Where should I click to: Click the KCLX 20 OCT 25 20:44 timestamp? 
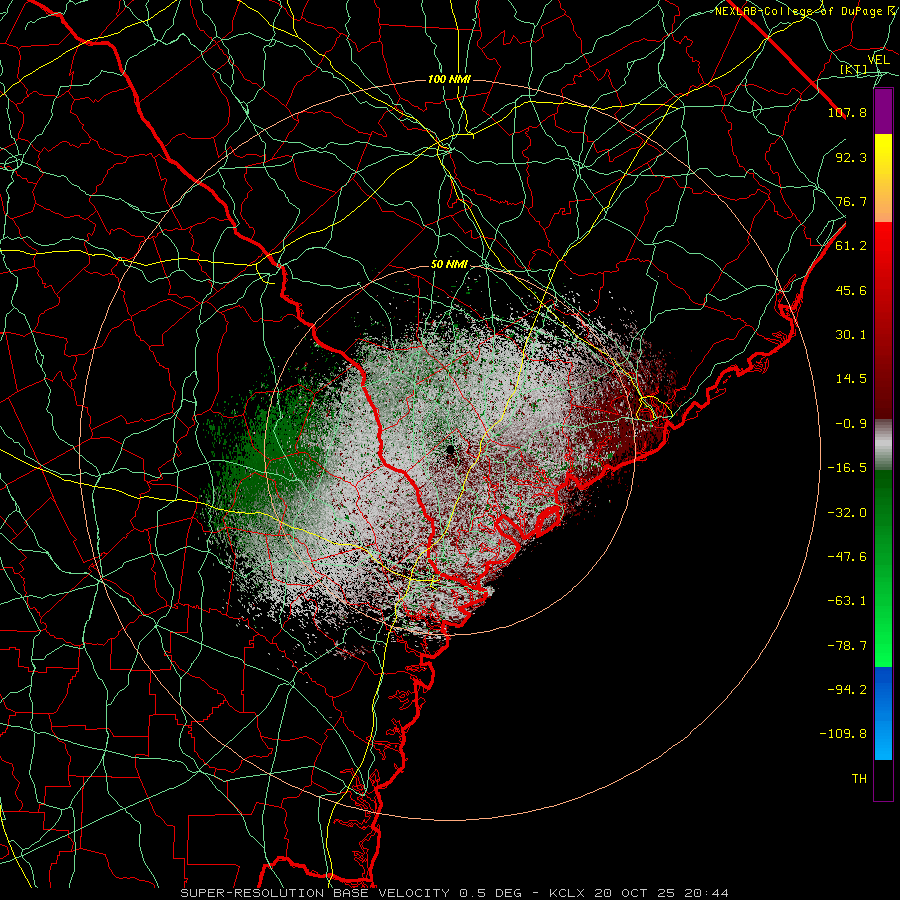[639, 893]
